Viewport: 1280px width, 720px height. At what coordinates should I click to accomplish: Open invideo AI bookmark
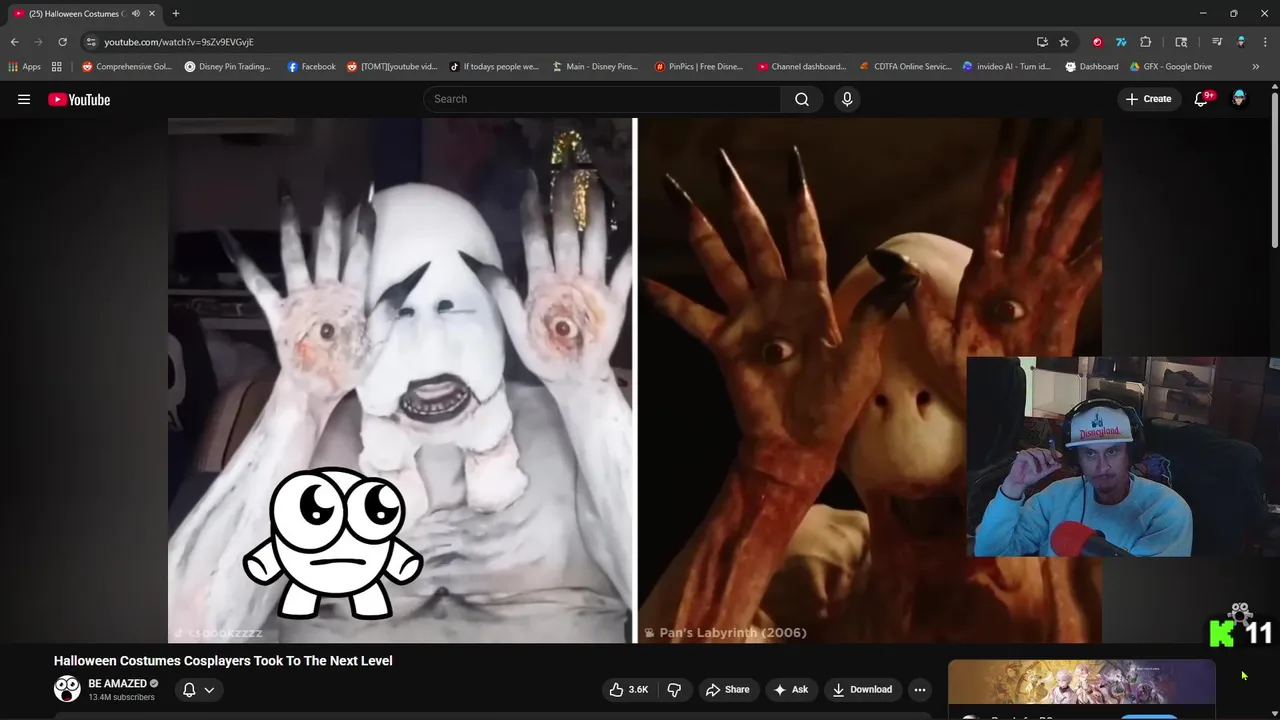point(1007,67)
